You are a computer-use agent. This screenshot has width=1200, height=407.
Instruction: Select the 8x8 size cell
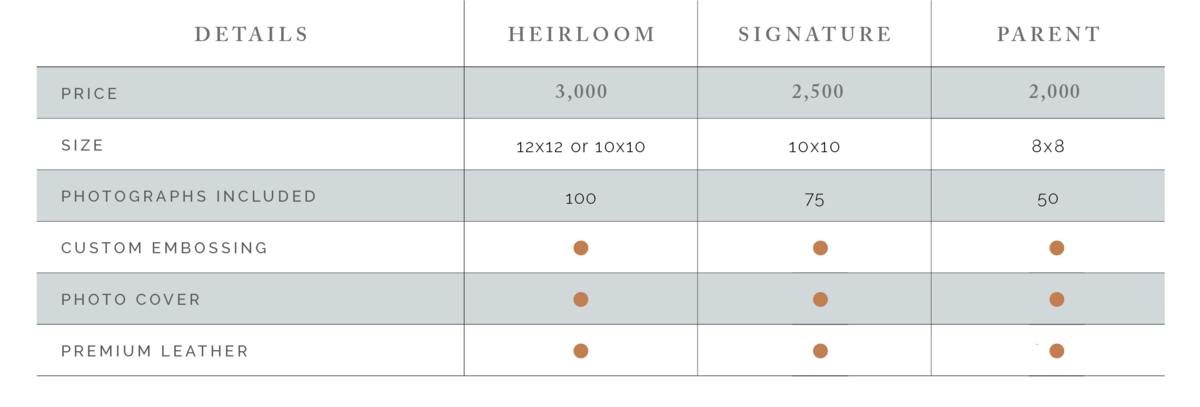(1049, 146)
